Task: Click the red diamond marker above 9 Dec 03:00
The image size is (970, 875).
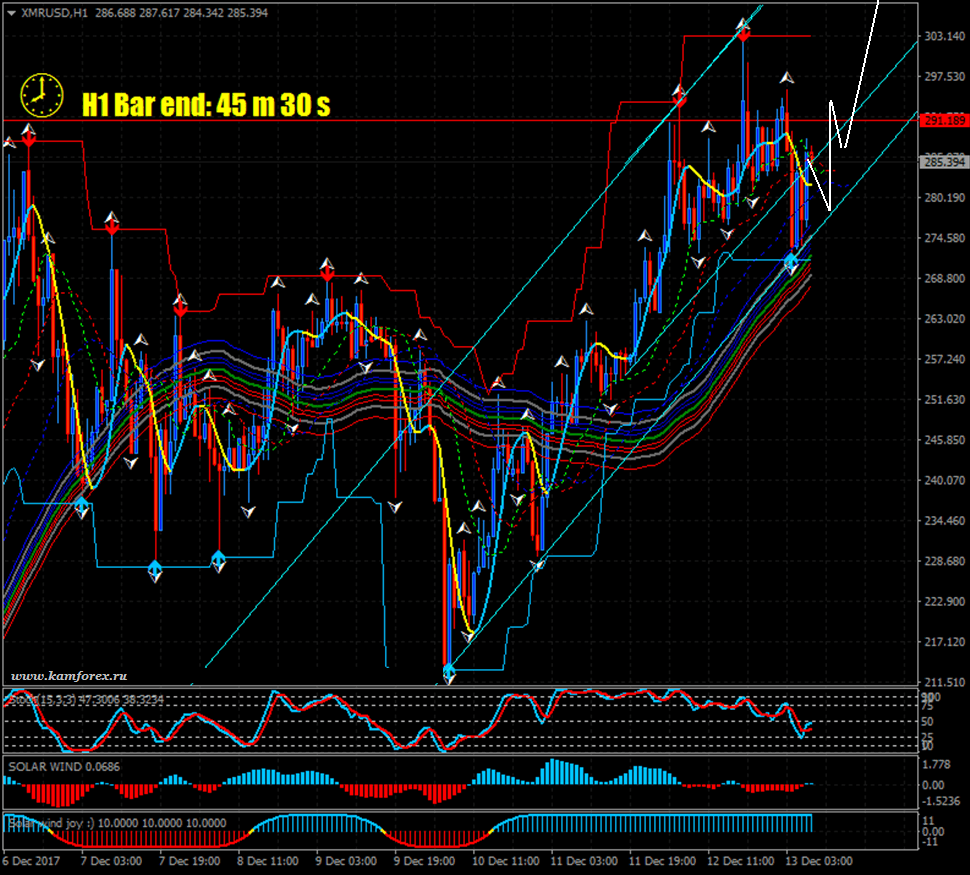Action: pyautogui.click(x=327, y=274)
